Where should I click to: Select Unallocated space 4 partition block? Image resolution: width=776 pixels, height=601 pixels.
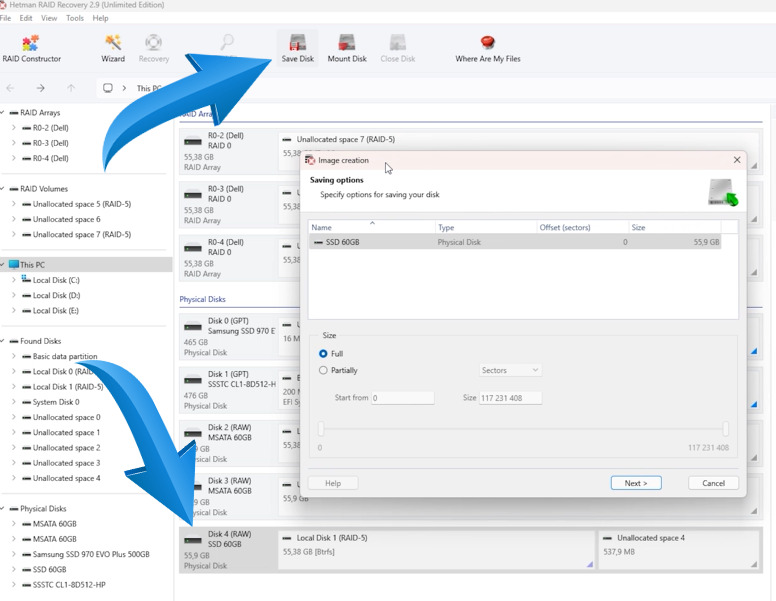679,550
